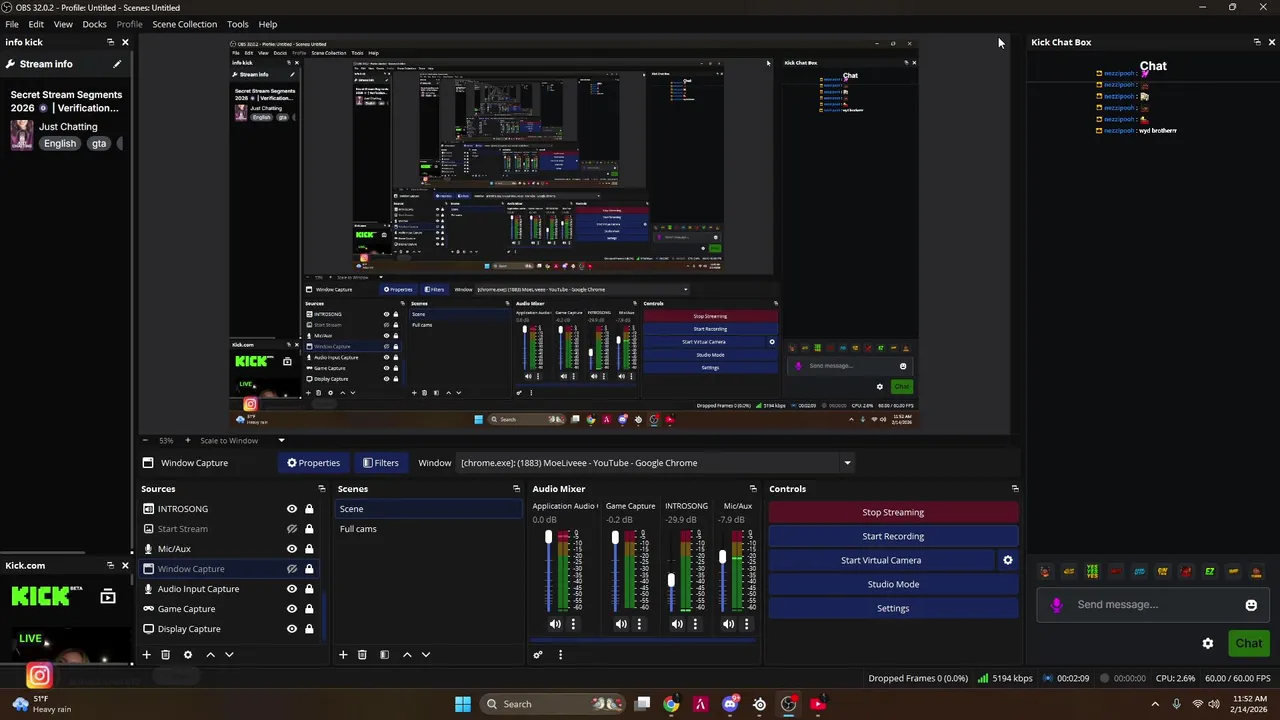Click Start Recording button
1280x720 pixels.
tap(893, 536)
